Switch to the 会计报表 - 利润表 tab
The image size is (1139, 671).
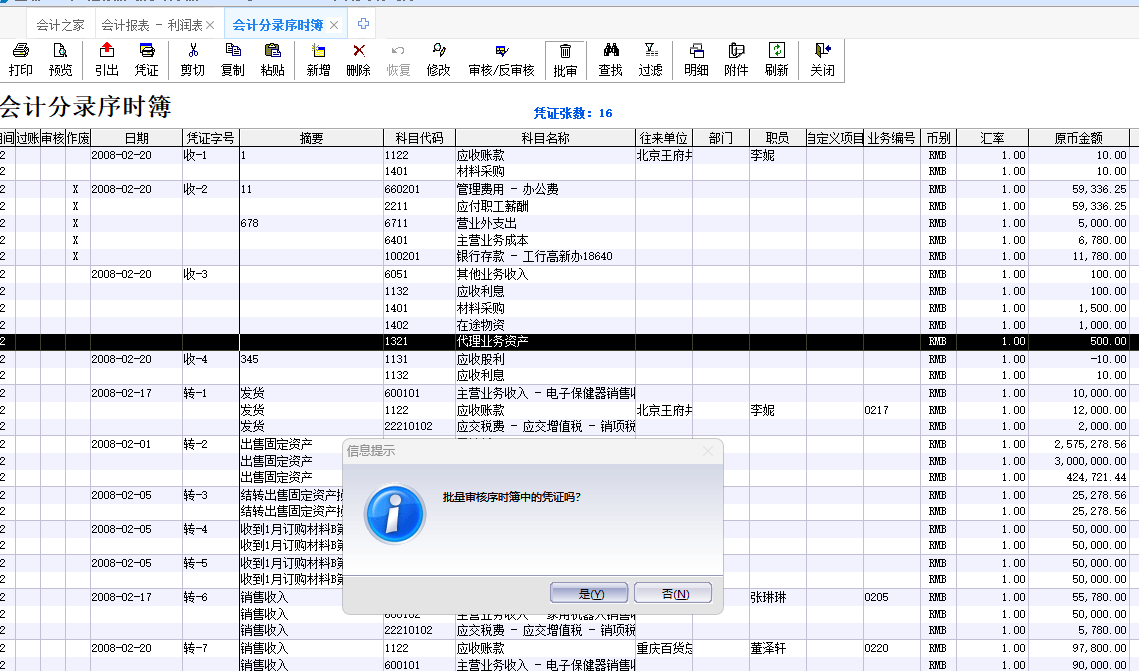pyautogui.click(x=151, y=24)
